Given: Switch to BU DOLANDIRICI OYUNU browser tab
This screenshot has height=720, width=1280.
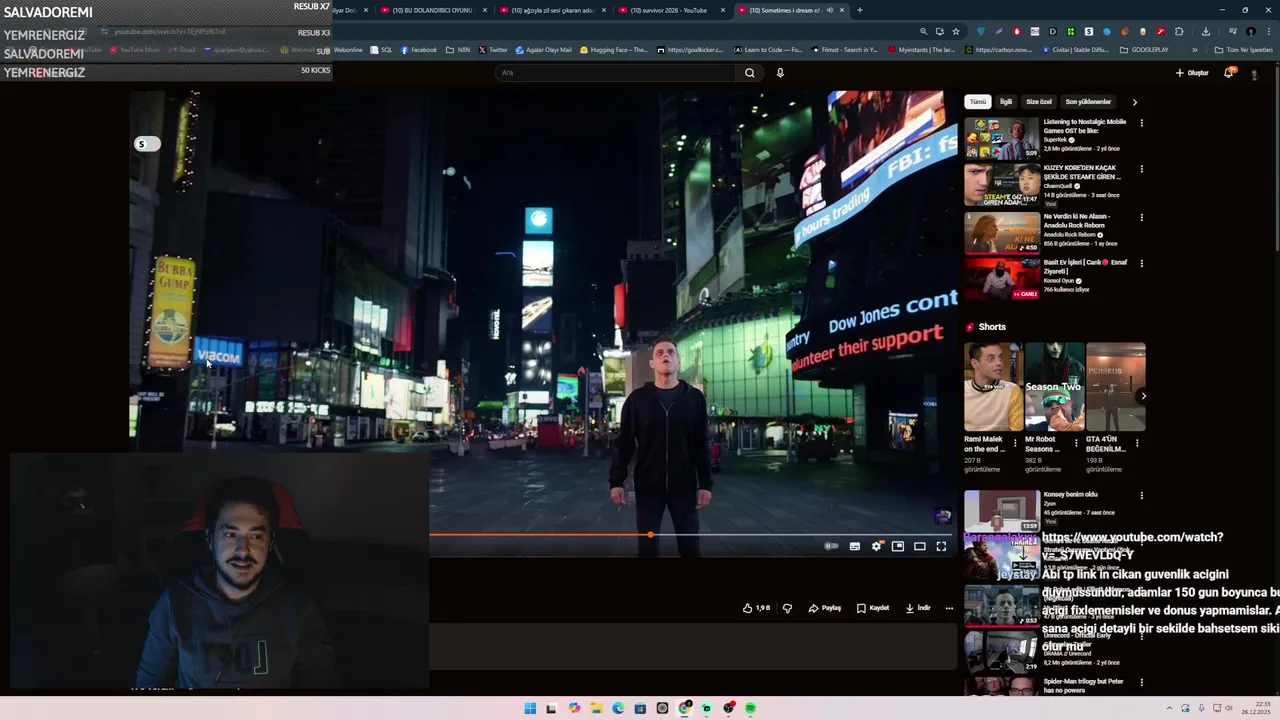Looking at the screenshot, I should point(431,10).
